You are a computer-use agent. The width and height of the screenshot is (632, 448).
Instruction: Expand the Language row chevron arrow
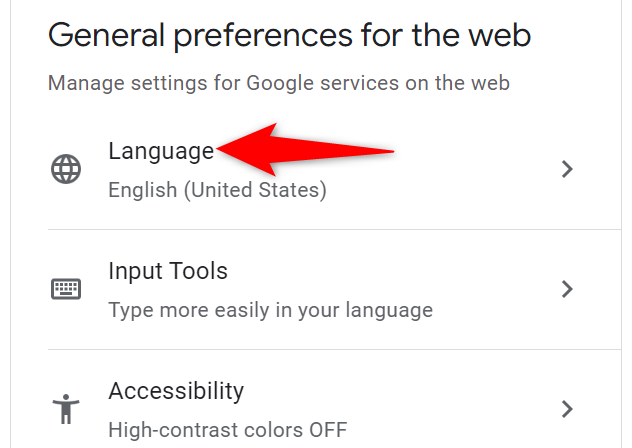click(x=567, y=169)
